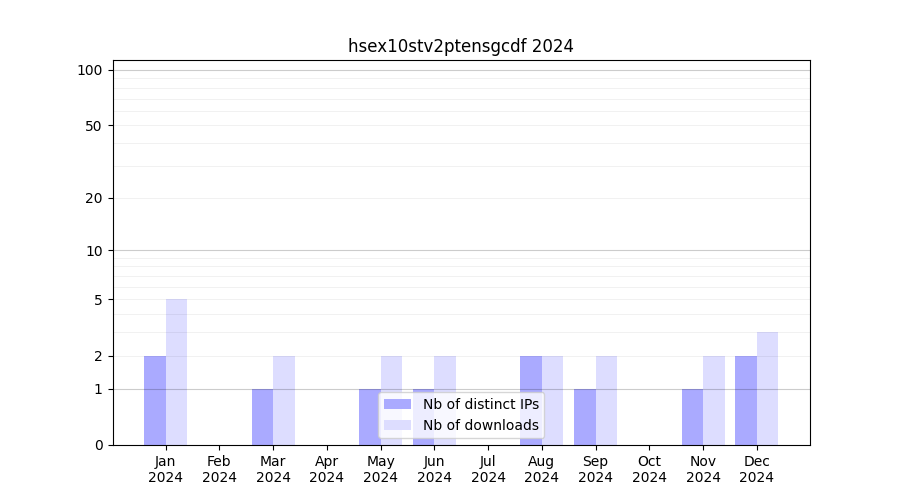The height and width of the screenshot is (500, 900).
Task: Select the 'Nb of distinct IPs' legend label
Action: [x=480, y=404]
